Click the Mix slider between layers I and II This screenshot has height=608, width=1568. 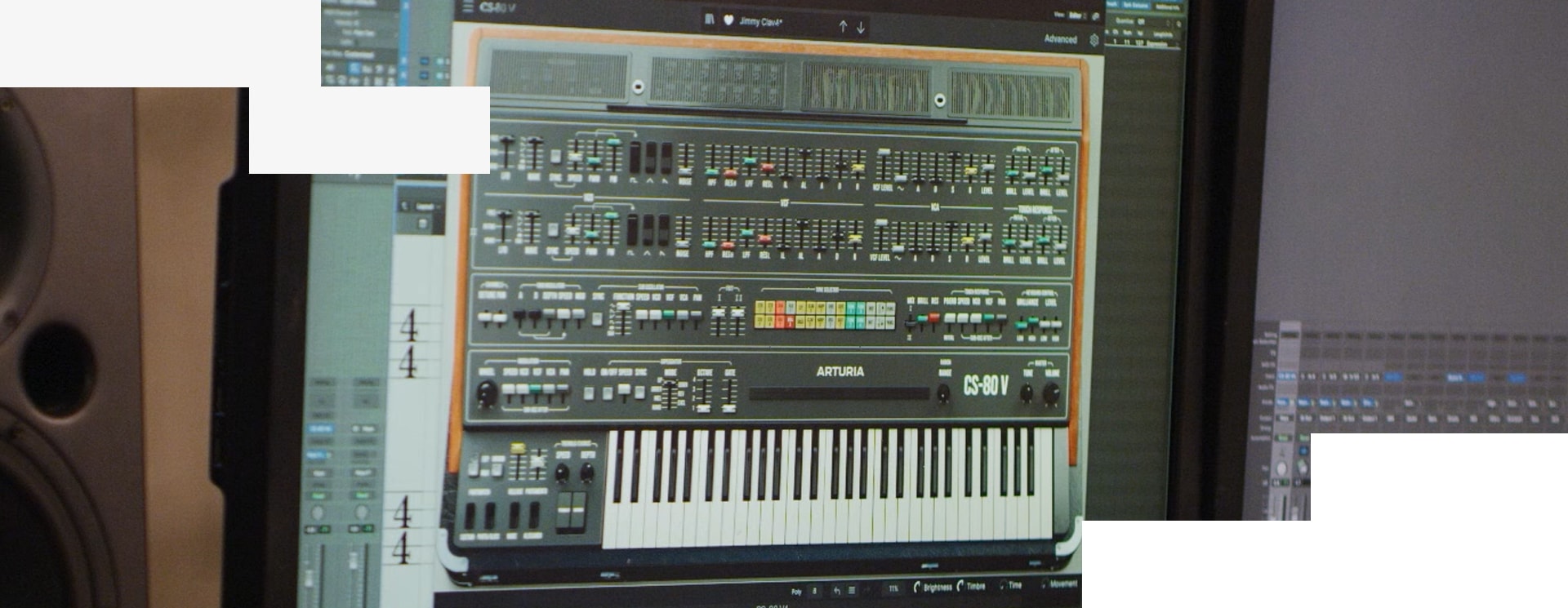pos(911,322)
